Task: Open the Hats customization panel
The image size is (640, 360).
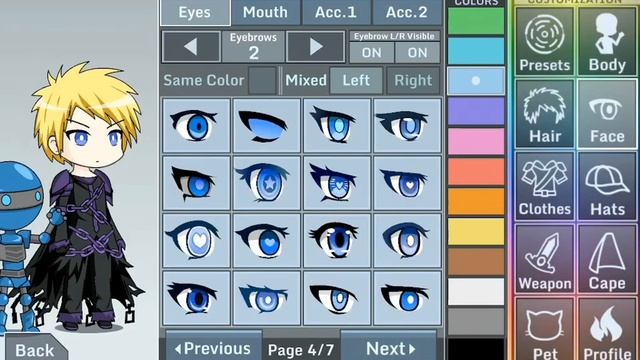Action: (x=607, y=186)
